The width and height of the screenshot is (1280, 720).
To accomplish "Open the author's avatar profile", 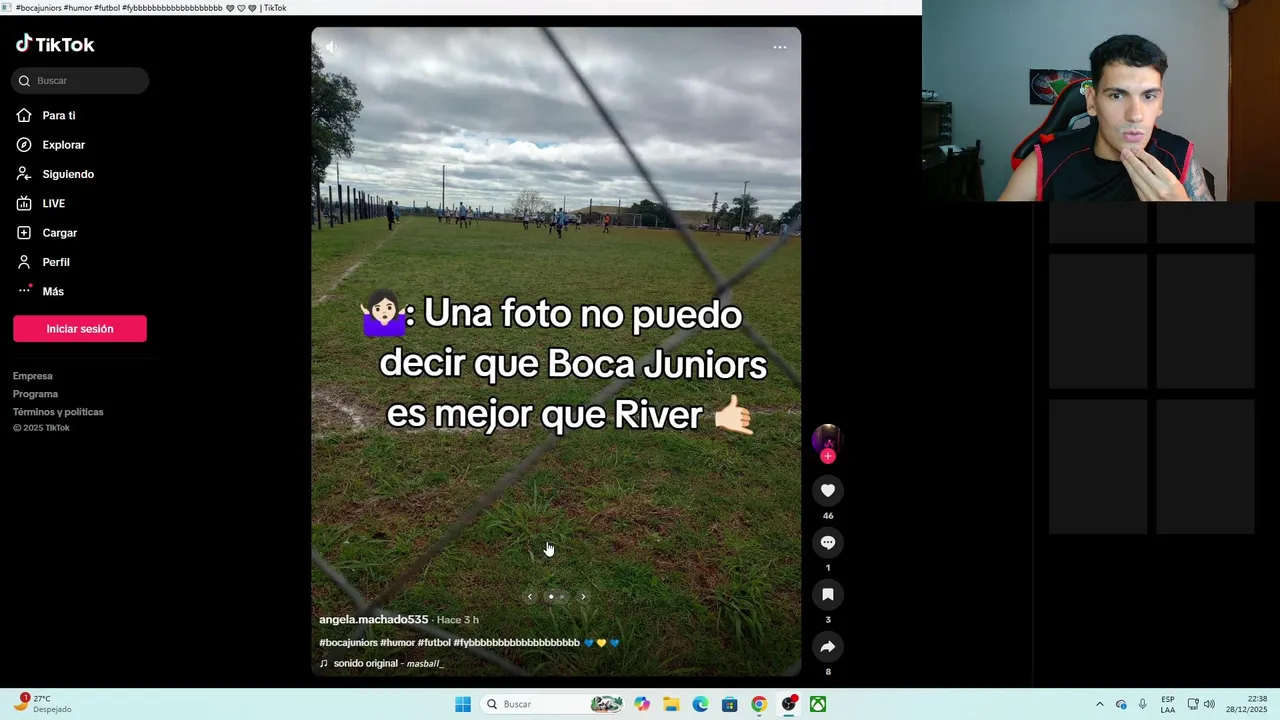I will (x=827, y=438).
